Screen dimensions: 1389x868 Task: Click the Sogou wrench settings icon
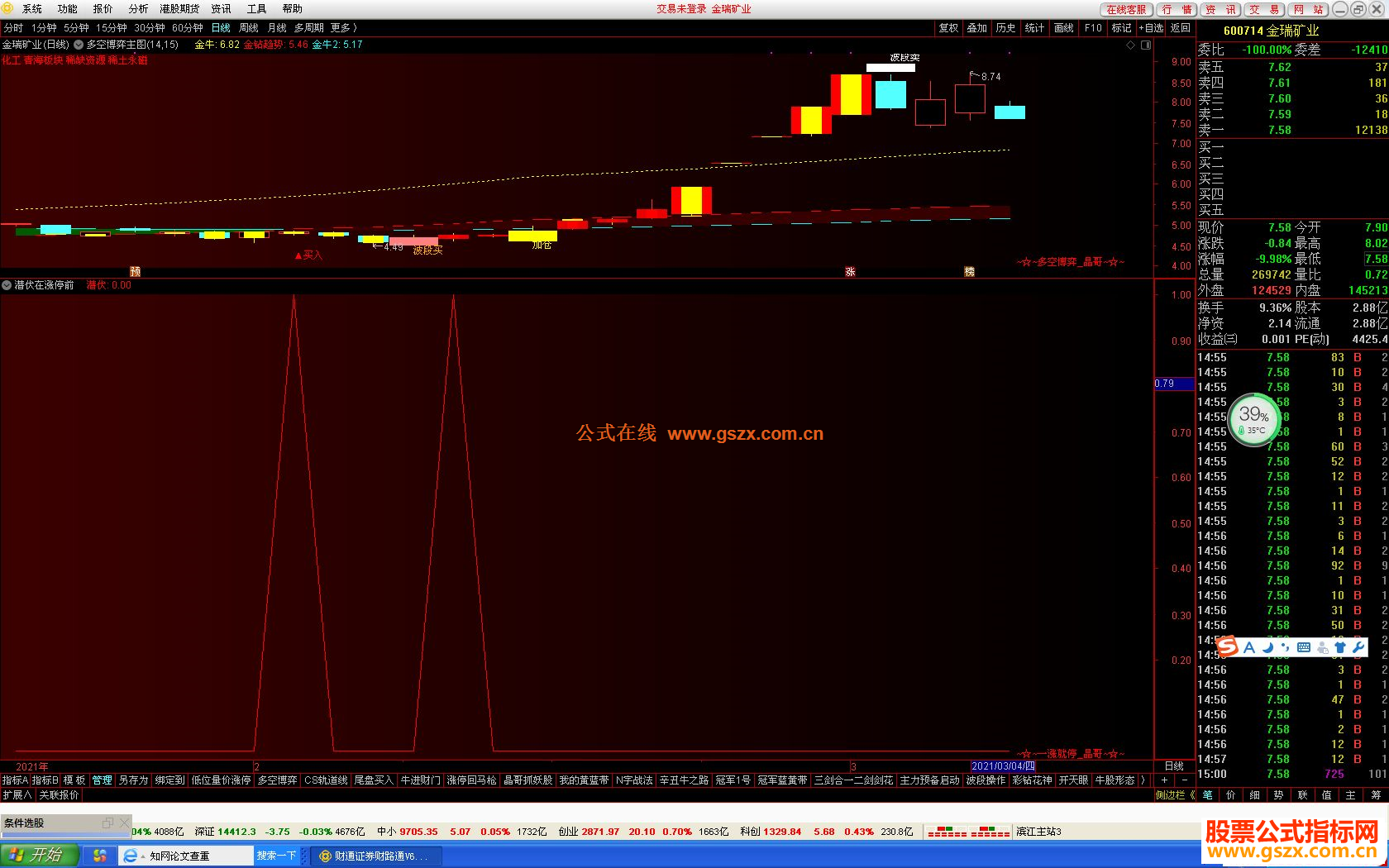pos(1358,647)
